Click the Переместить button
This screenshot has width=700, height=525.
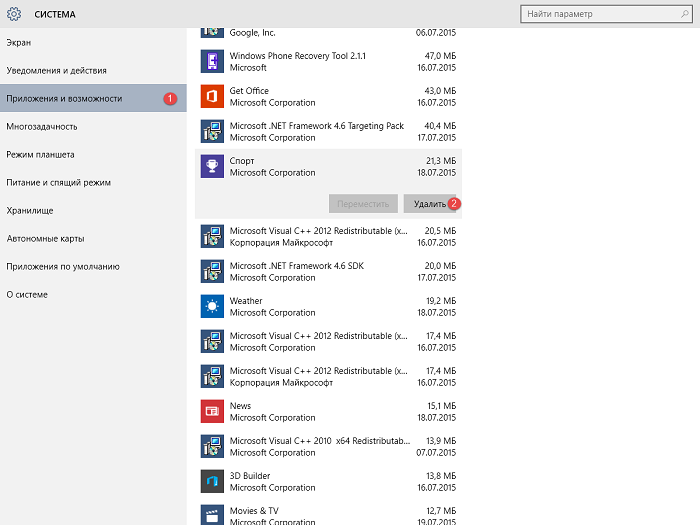click(363, 204)
